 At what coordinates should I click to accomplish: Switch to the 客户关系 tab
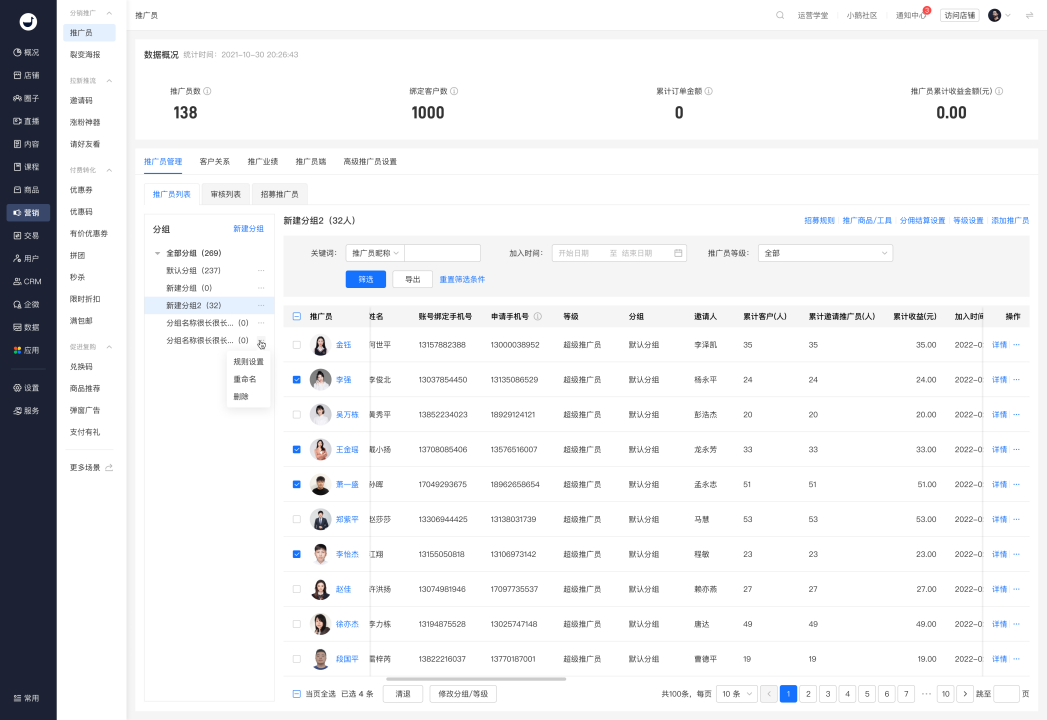click(214, 162)
